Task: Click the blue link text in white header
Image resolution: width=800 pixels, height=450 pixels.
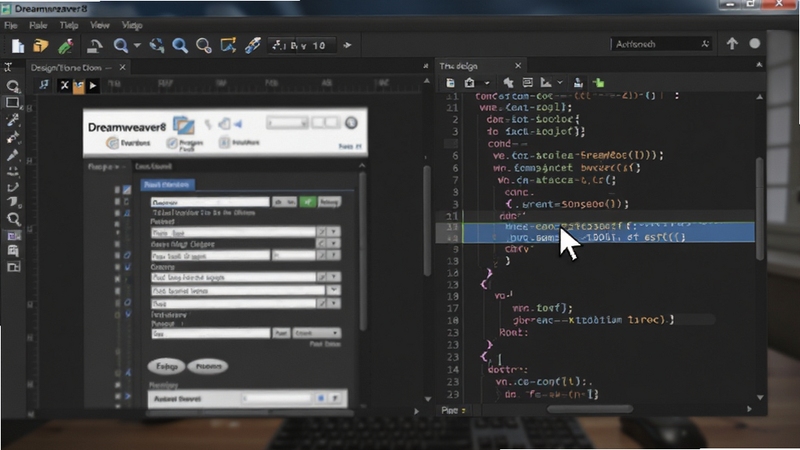Action: click(x=350, y=146)
